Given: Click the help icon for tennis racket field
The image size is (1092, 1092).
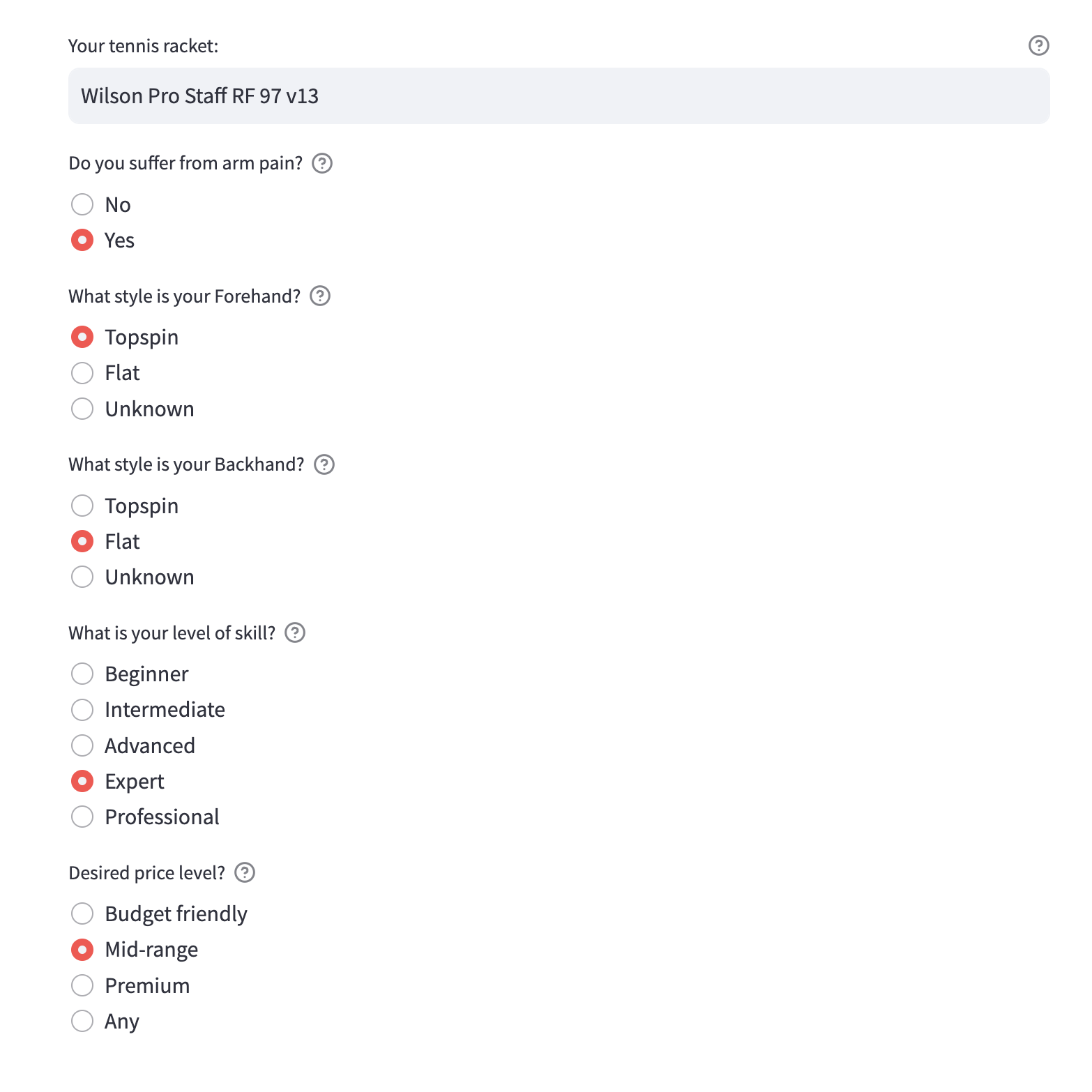Looking at the screenshot, I should 1038,45.
